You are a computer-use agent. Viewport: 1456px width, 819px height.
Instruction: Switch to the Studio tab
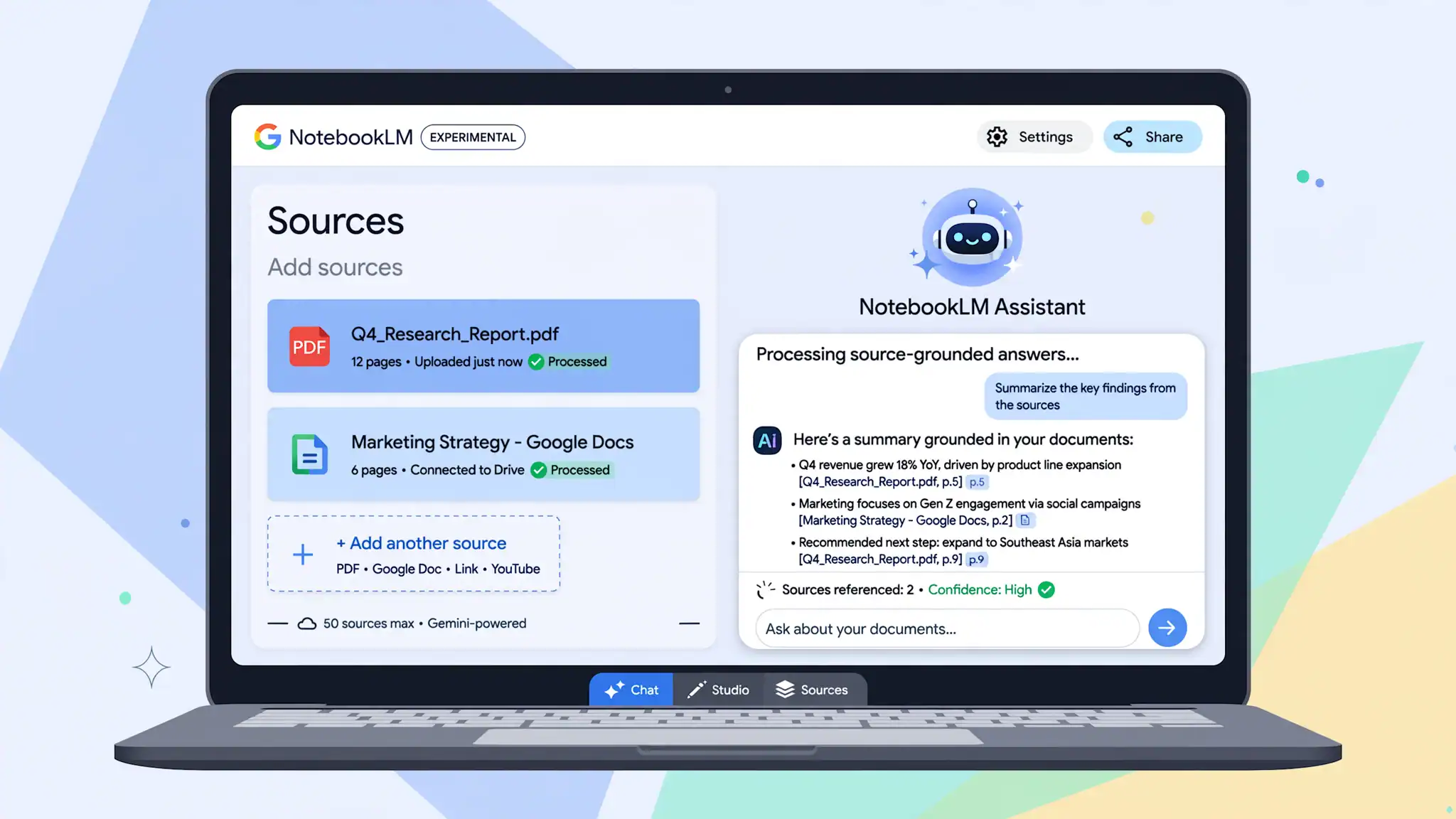tap(718, 690)
